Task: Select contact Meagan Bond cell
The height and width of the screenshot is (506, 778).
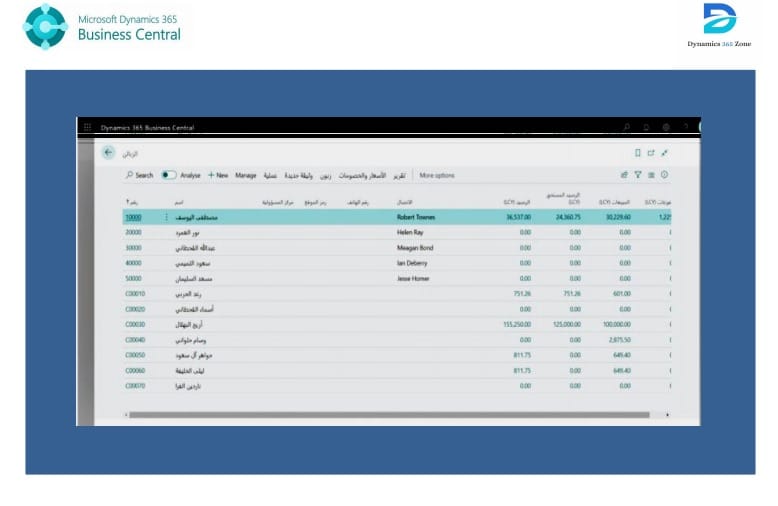Action: coord(415,248)
